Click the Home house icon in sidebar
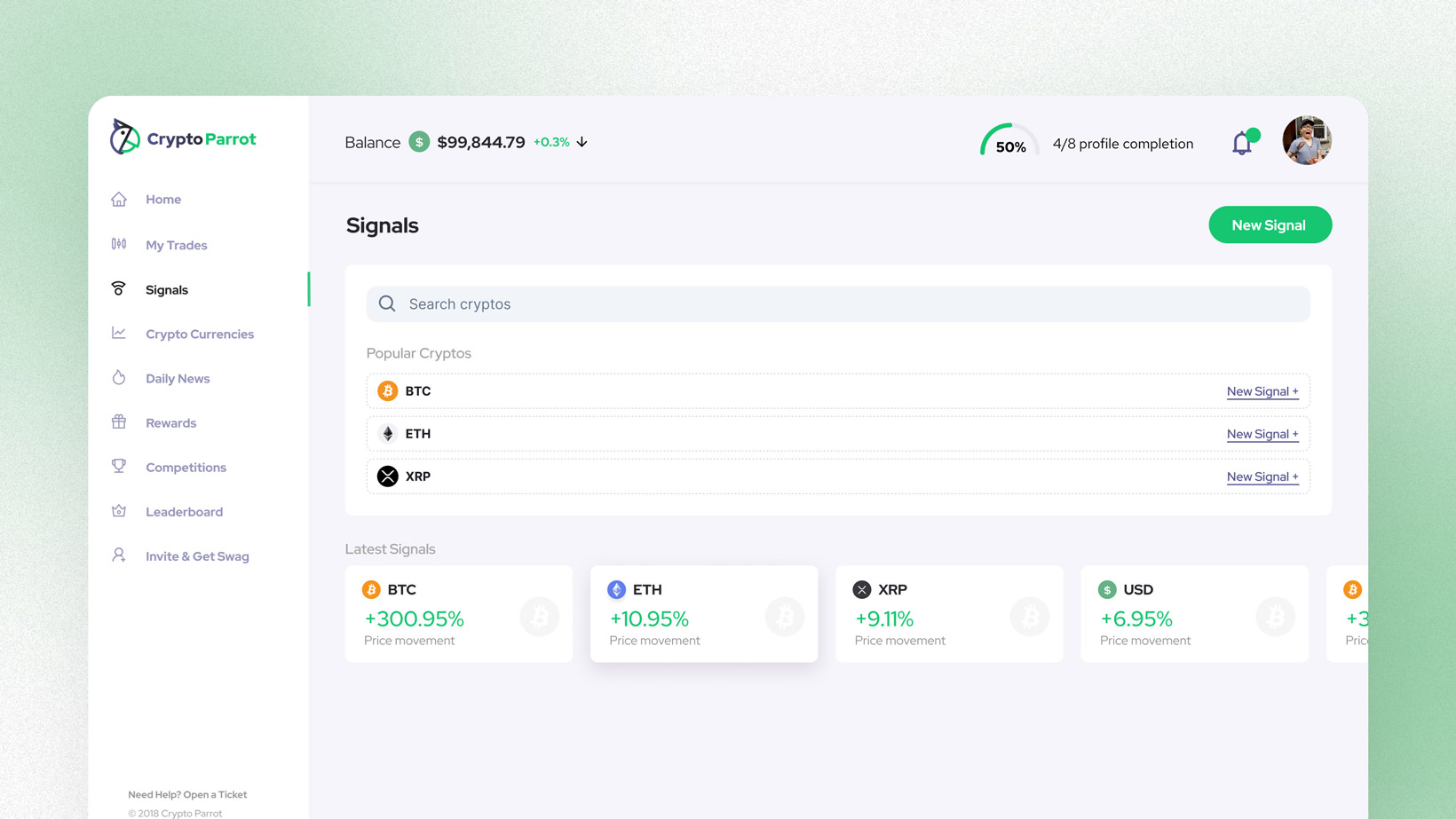This screenshot has height=819, width=1456. click(x=119, y=199)
